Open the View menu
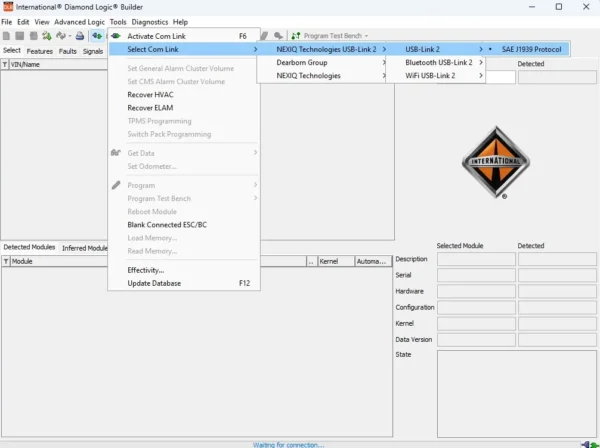 (42, 22)
